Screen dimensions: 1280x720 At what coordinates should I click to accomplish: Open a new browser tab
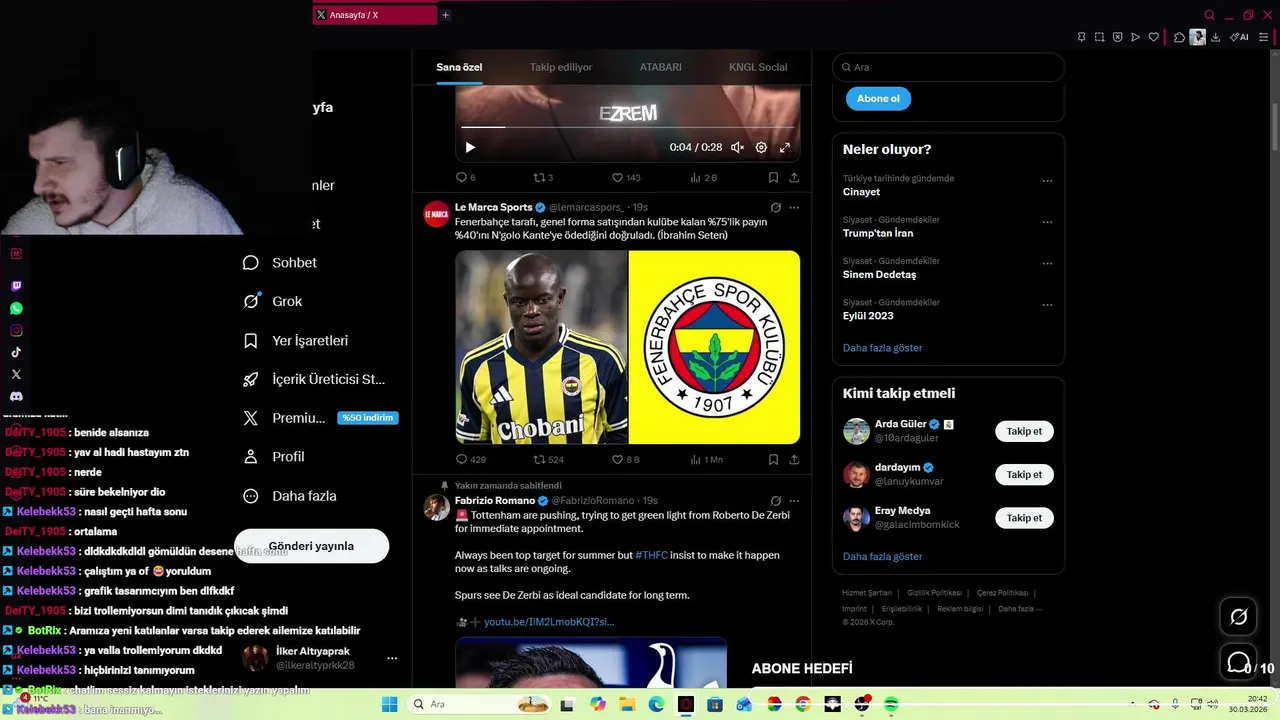[x=446, y=15]
